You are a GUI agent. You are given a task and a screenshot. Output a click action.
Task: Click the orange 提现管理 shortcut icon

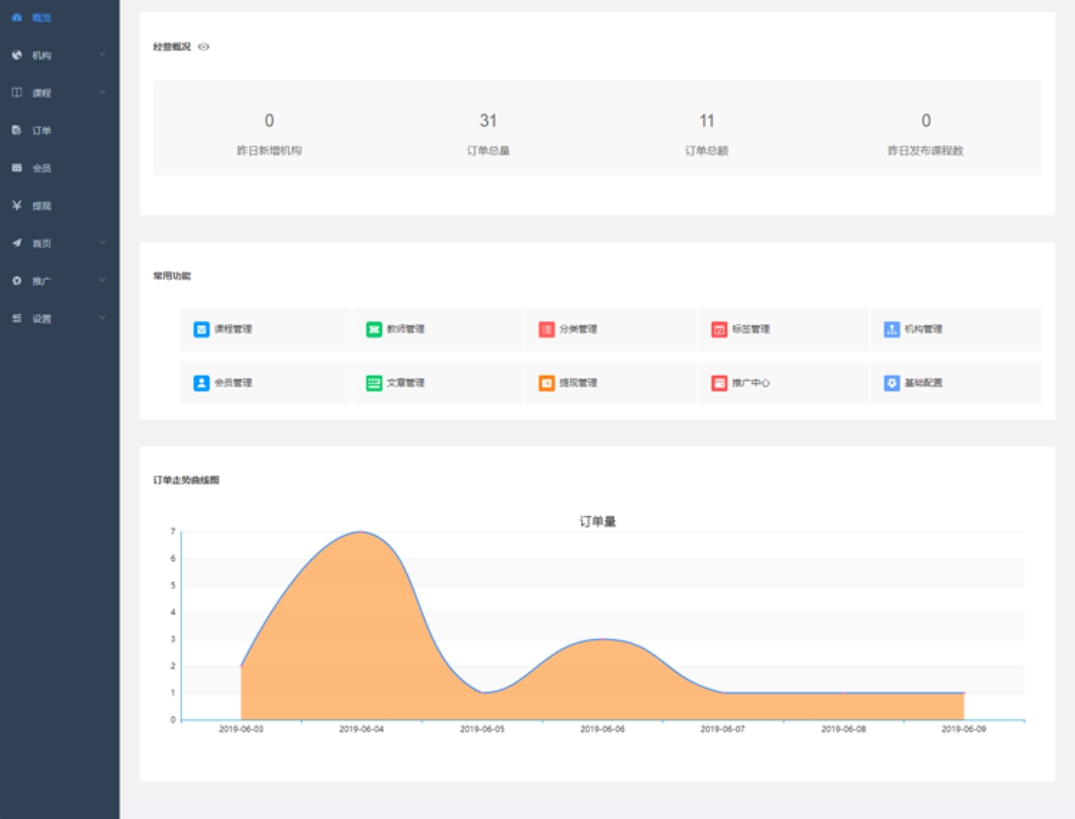[x=546, y=383]
